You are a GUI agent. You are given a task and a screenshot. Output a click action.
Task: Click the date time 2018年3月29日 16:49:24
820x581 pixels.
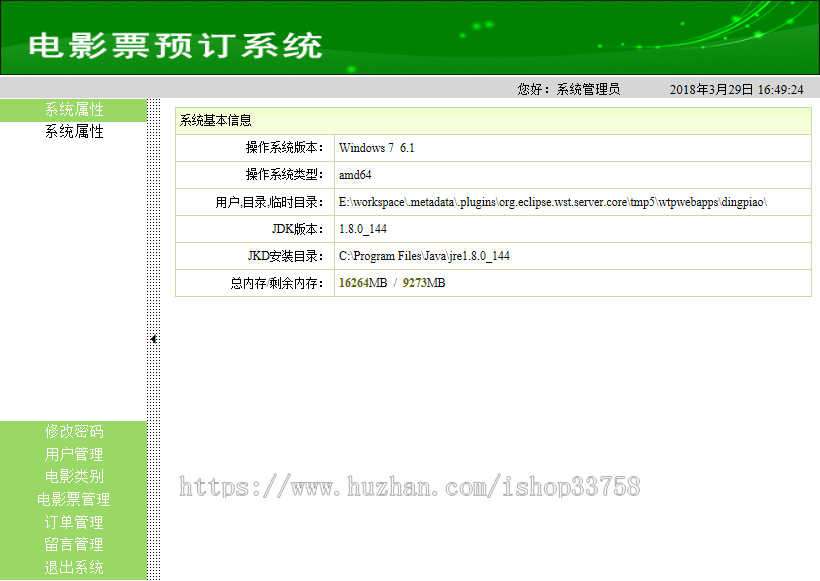coord(736,90)
